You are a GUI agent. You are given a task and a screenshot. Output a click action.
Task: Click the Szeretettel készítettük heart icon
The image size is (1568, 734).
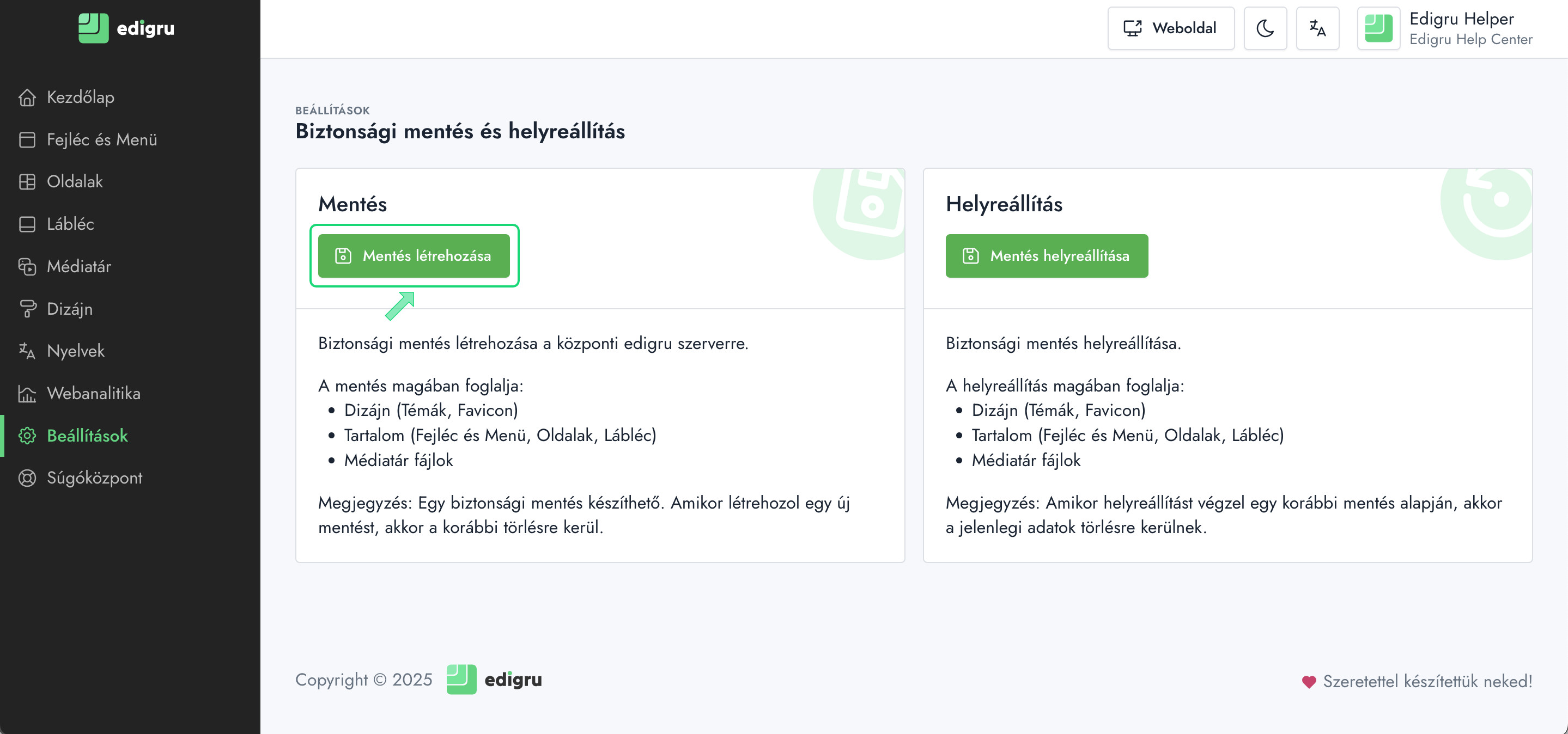(x=1309, y=682)
